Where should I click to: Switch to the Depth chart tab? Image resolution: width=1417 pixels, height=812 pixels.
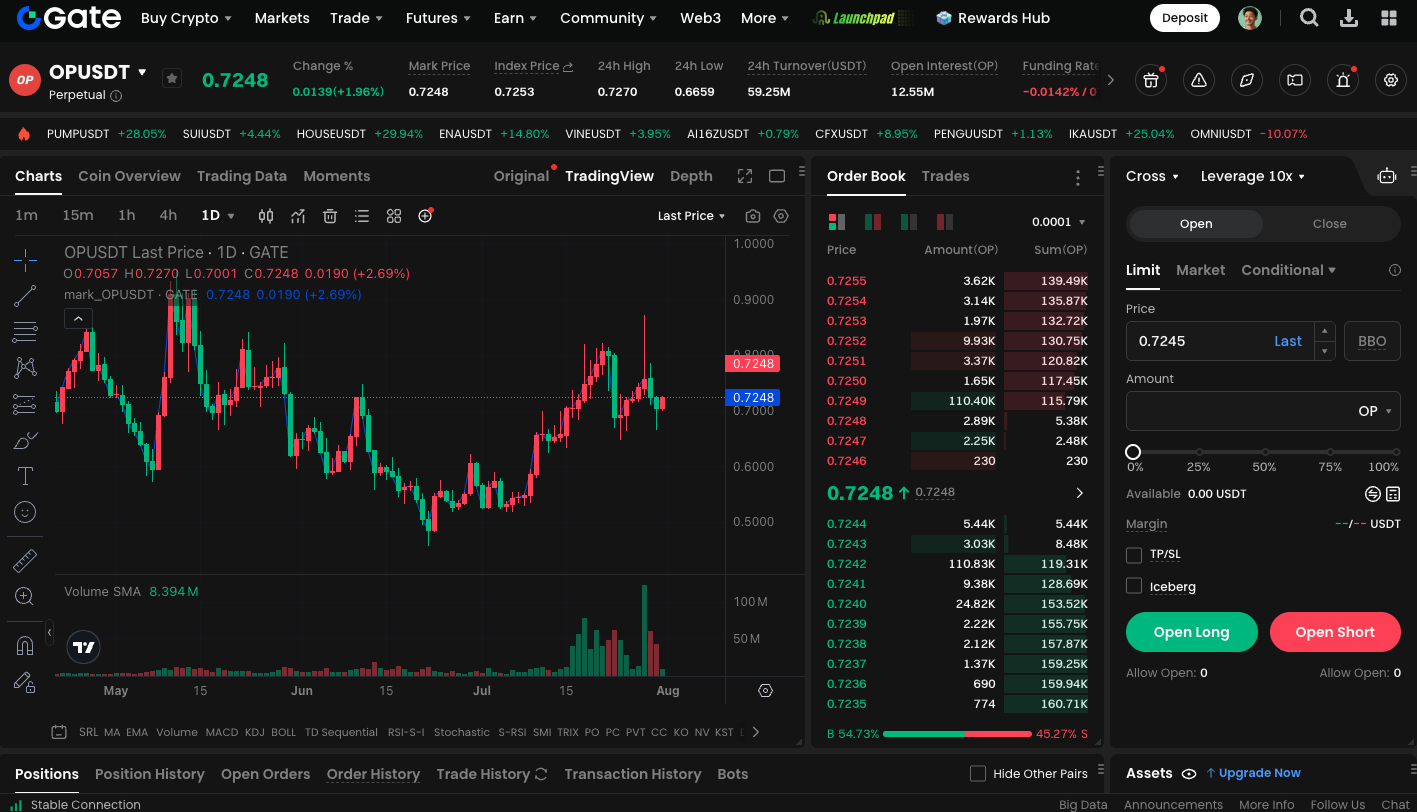691,176
